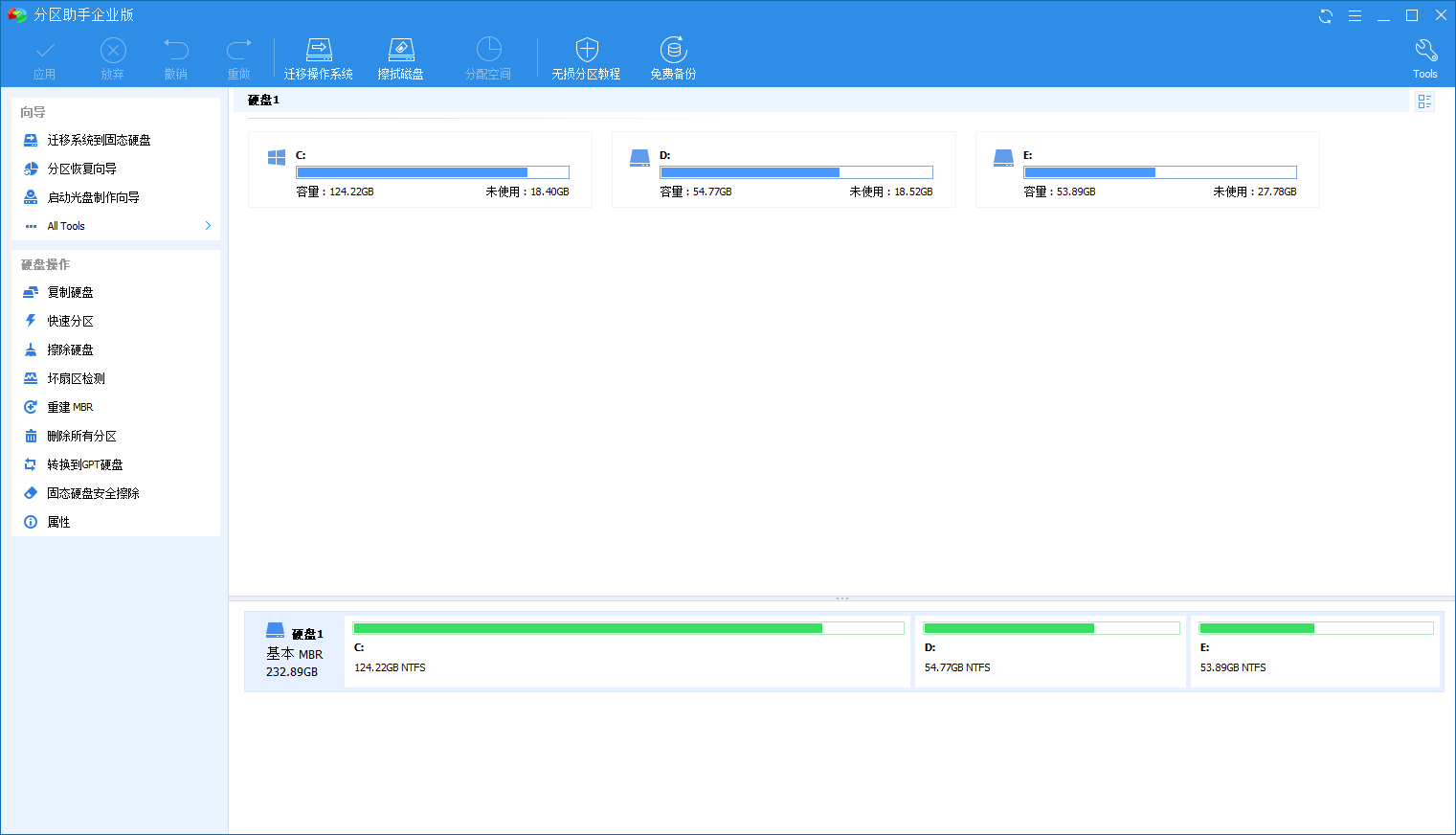Expand All Tools in wizard panel
This screenshot has height=835, width=1456.
point(116,226)
